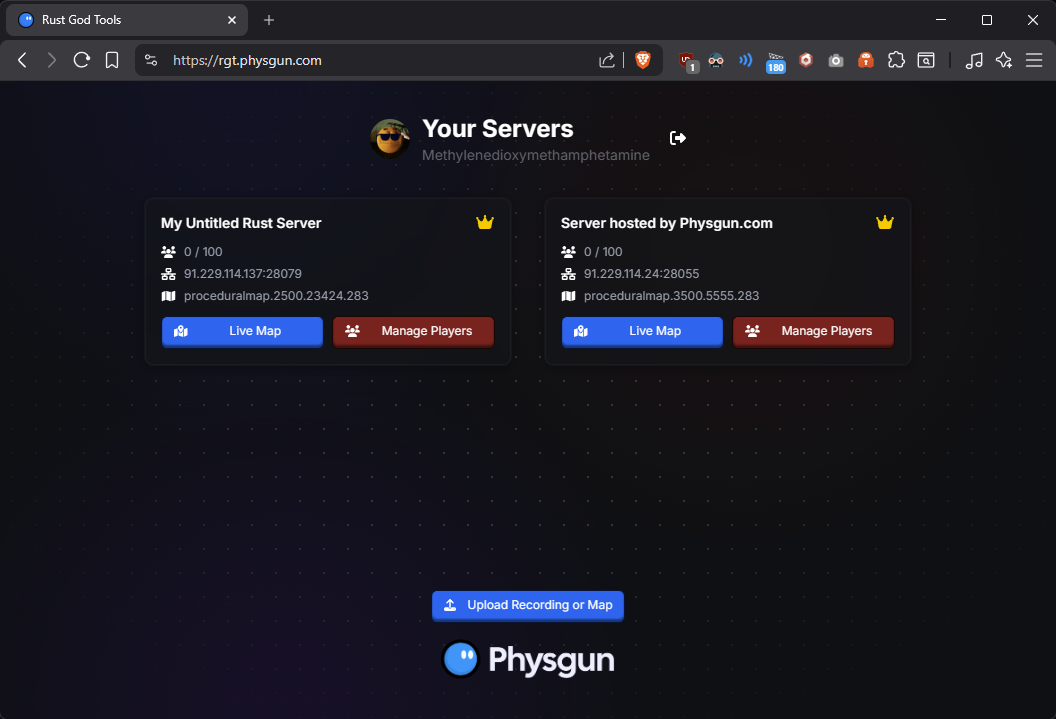Click the music note playlist icon
This screenshot has height=719, width=1056.
coord(974,60)
